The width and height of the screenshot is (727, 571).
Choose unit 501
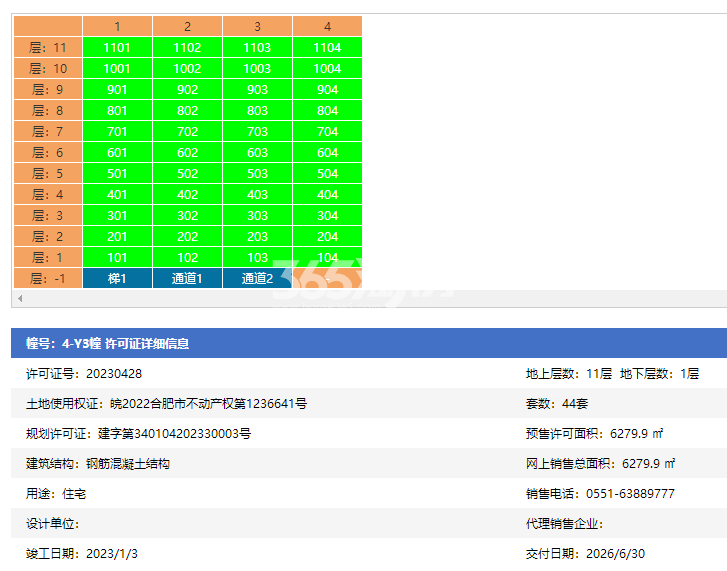[x=117, y=173]
